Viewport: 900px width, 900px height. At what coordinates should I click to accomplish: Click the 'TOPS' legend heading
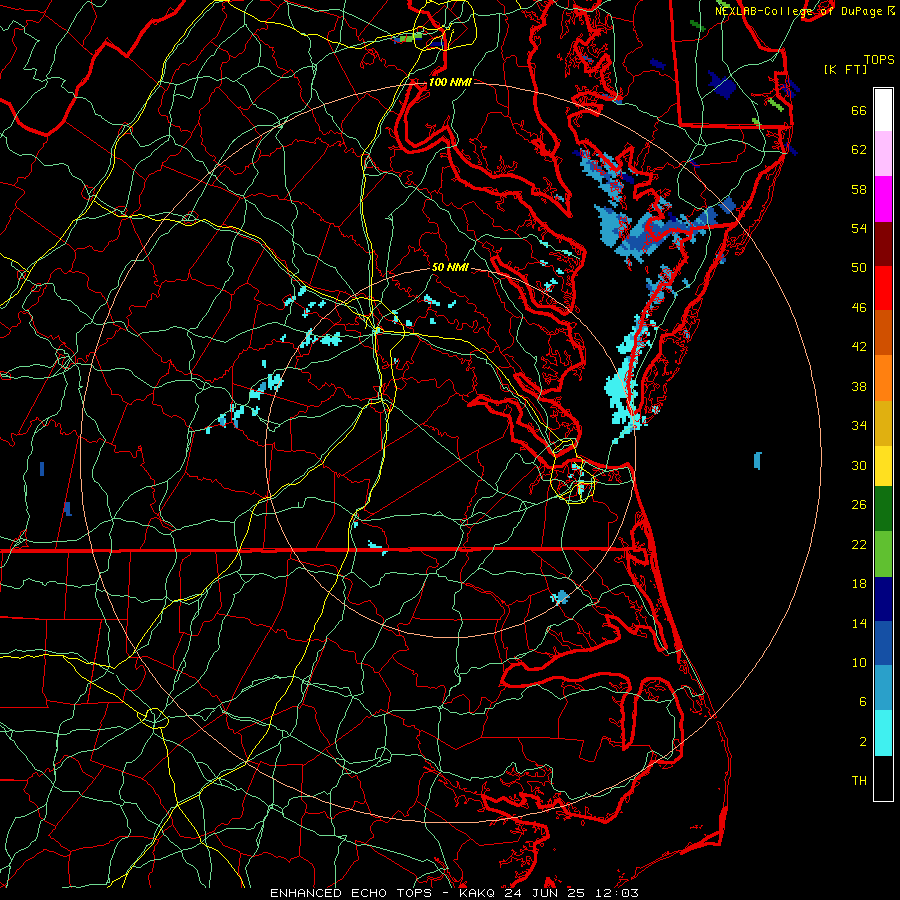879,60
